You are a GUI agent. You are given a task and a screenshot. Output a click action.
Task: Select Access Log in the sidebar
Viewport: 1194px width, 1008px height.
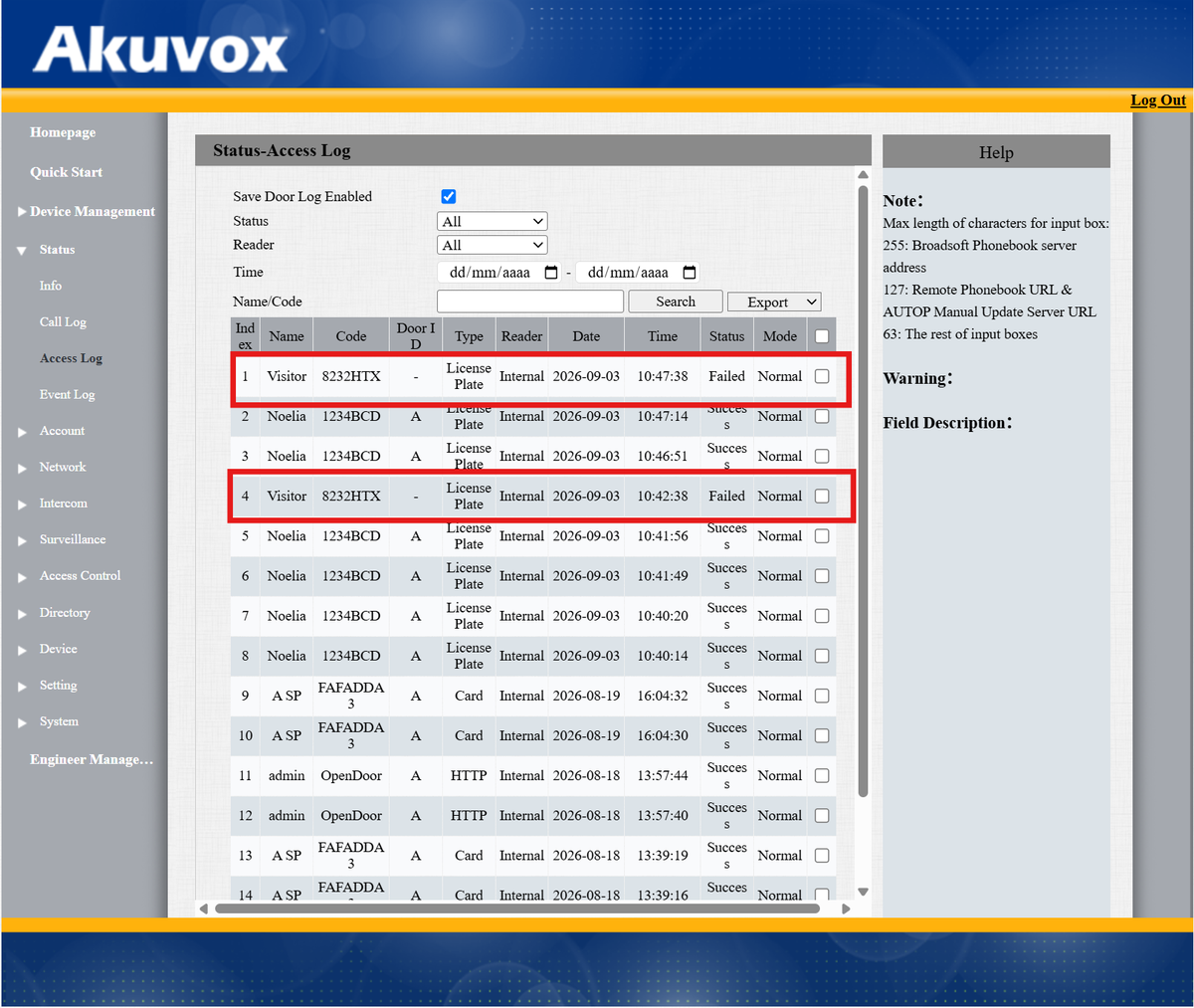coord(71,358)
